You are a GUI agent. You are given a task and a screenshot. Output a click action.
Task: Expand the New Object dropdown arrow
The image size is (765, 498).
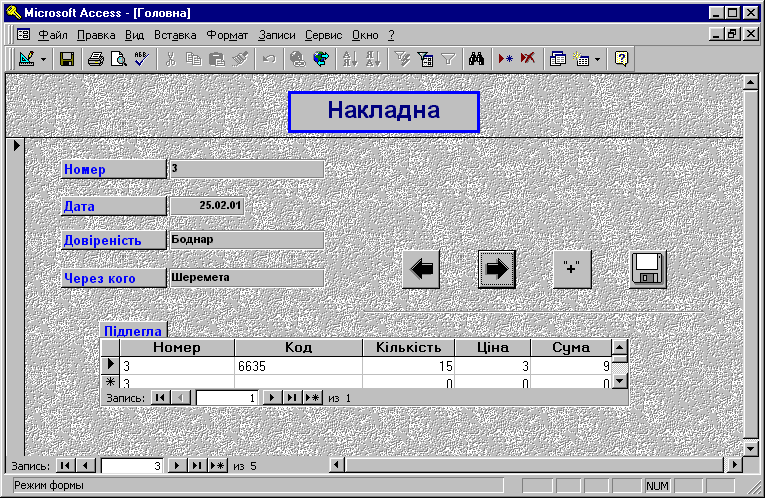pyautogui.click(x=598, y=60)
